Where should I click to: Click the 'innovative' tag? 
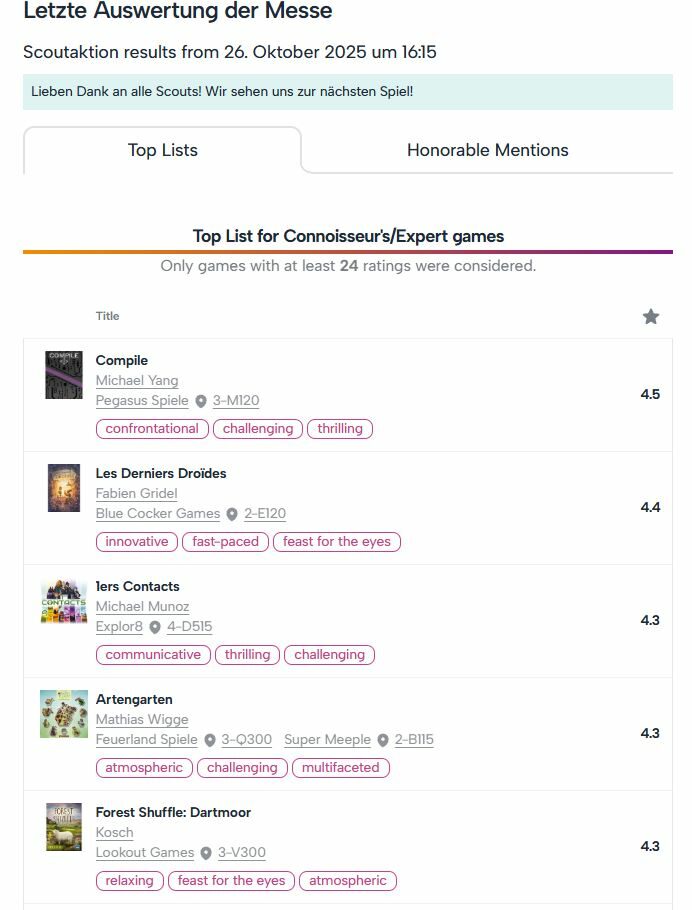pos(137,542)
